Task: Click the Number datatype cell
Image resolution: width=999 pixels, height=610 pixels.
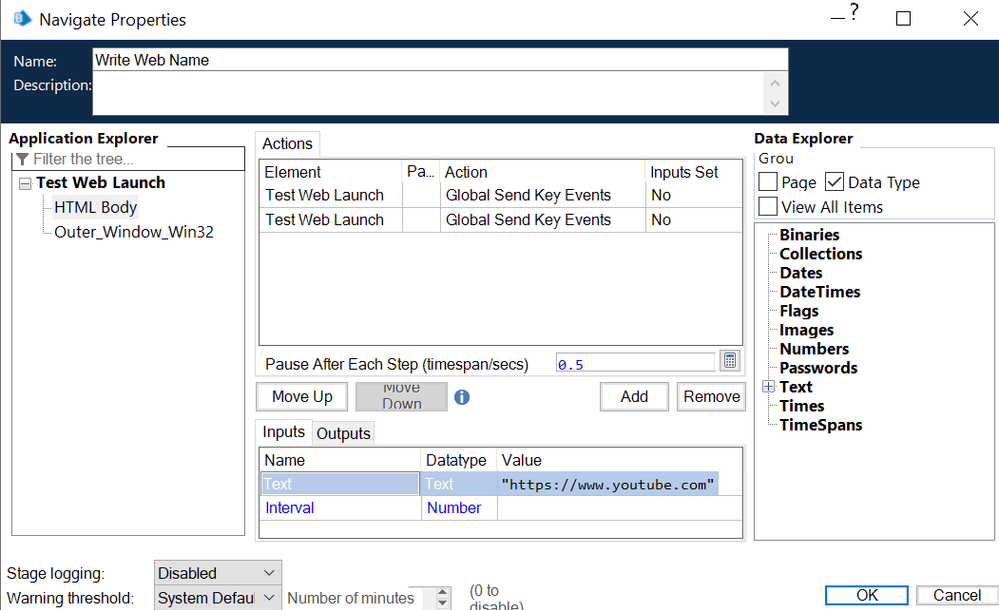Action: coord(459,508)
